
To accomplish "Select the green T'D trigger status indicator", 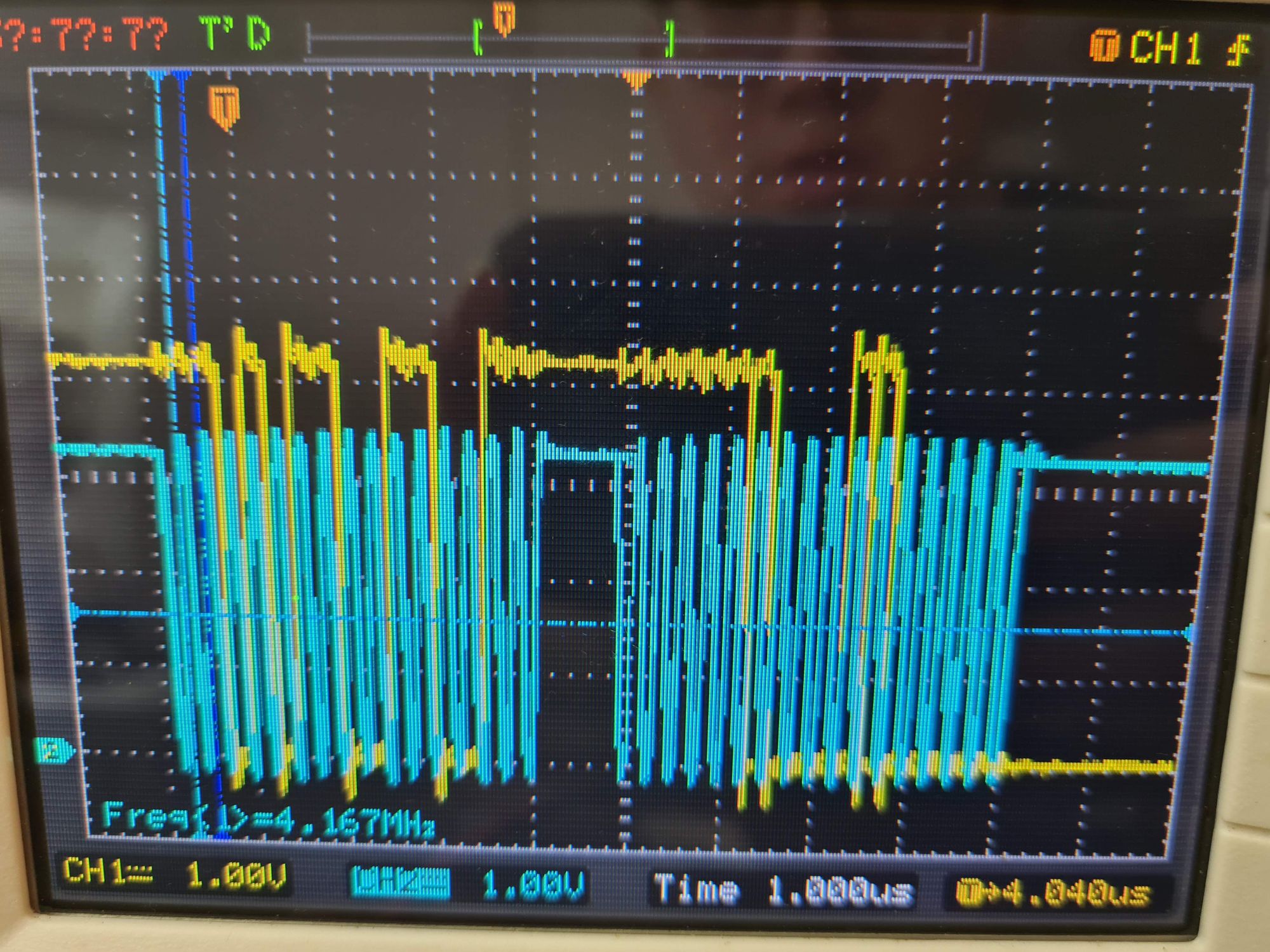I will [x=234, y=33].
